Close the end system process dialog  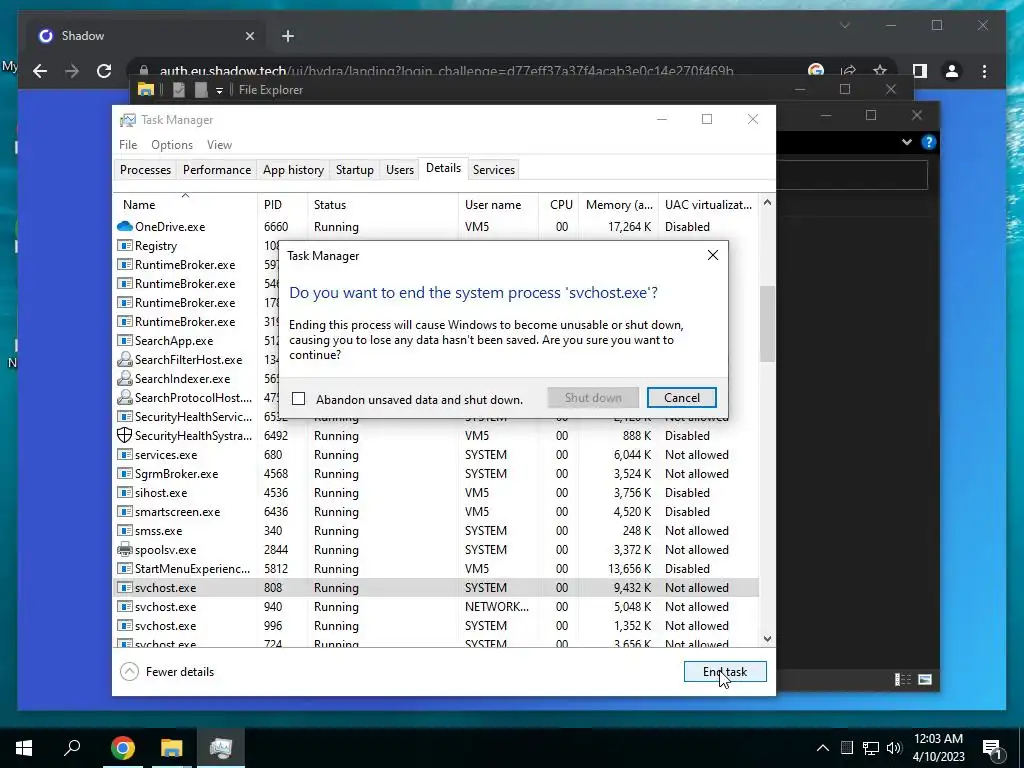pyautogui.click(x=712, y=255)
